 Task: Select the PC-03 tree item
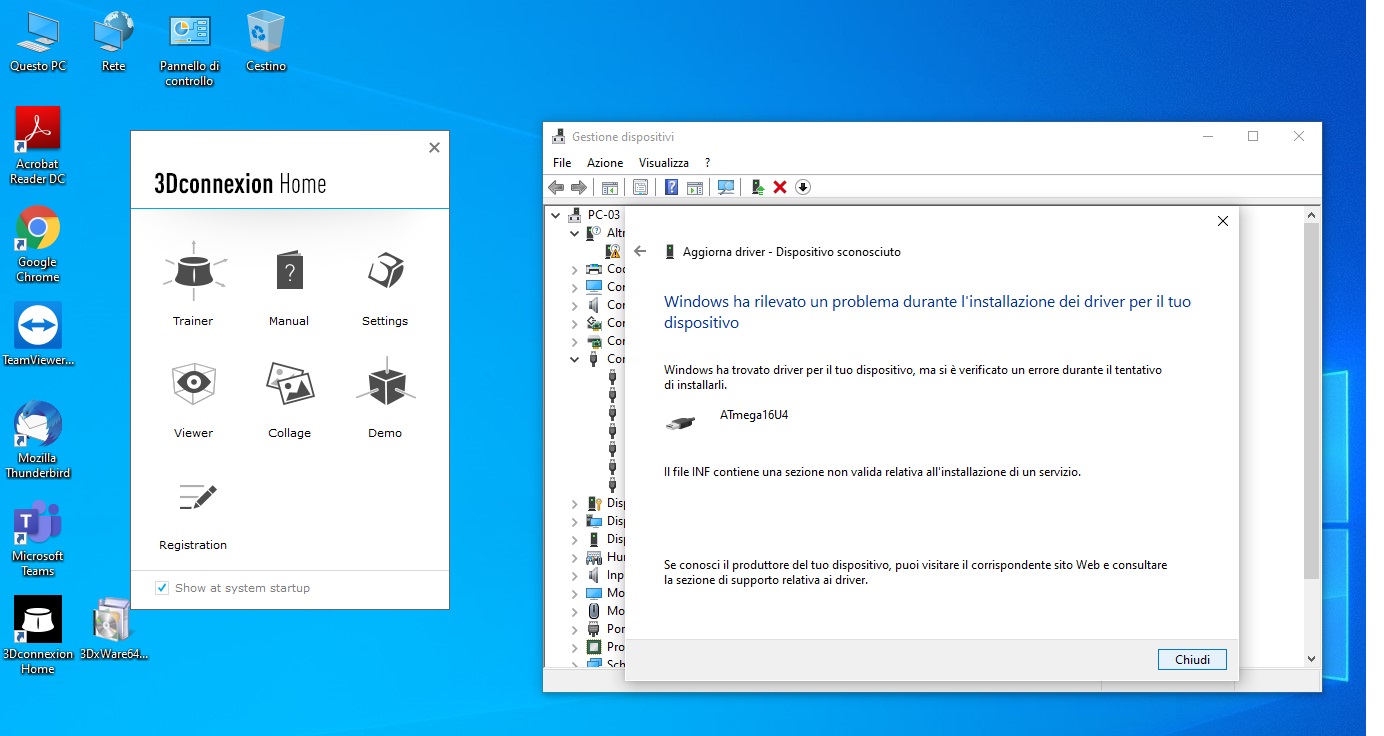[x=604, y=215]
